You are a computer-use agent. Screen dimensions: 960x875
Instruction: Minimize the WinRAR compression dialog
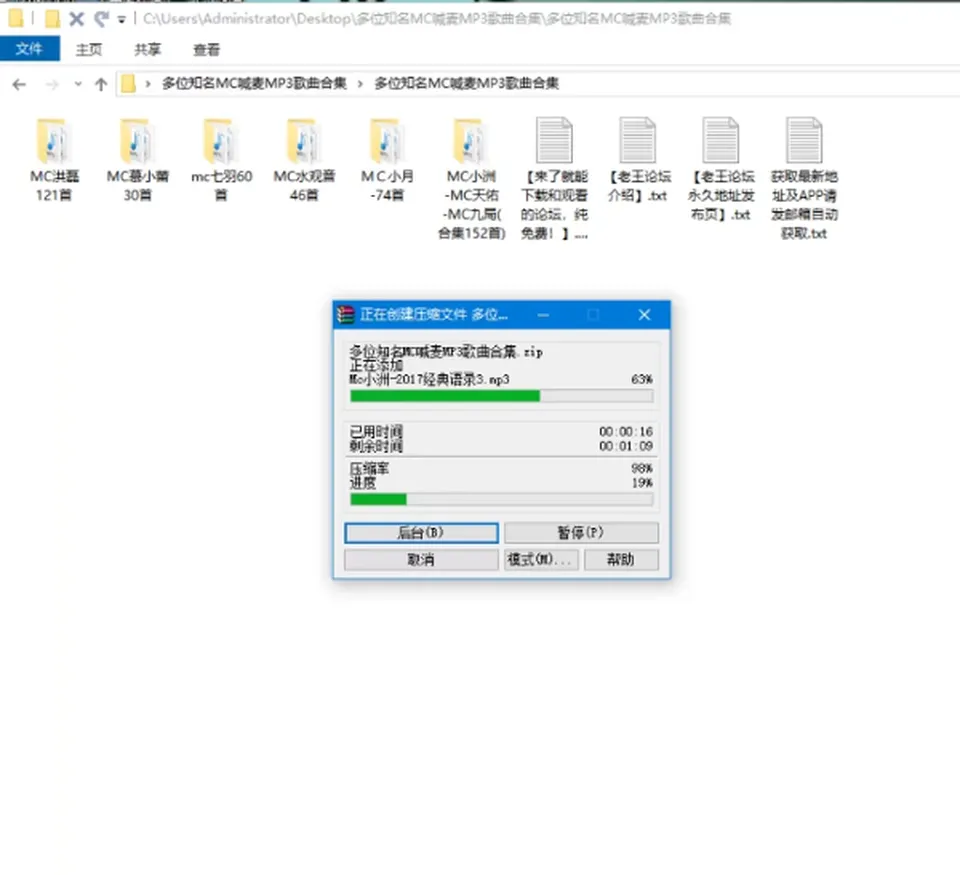click(x=543, y=315)
